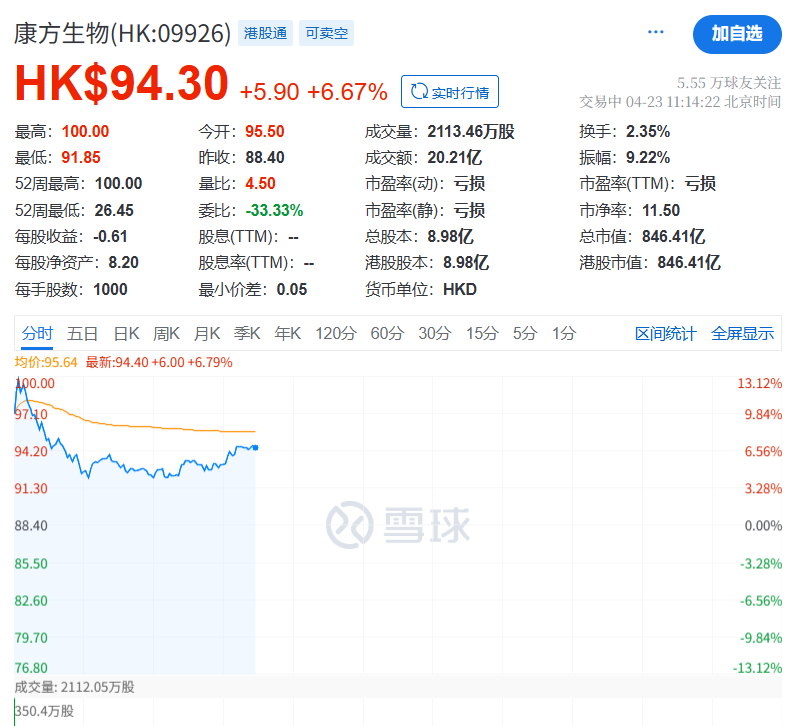This screenshot has height=726, width=807.
Task: Click the +6.67% header change percentage
Action: coord(347,92)
